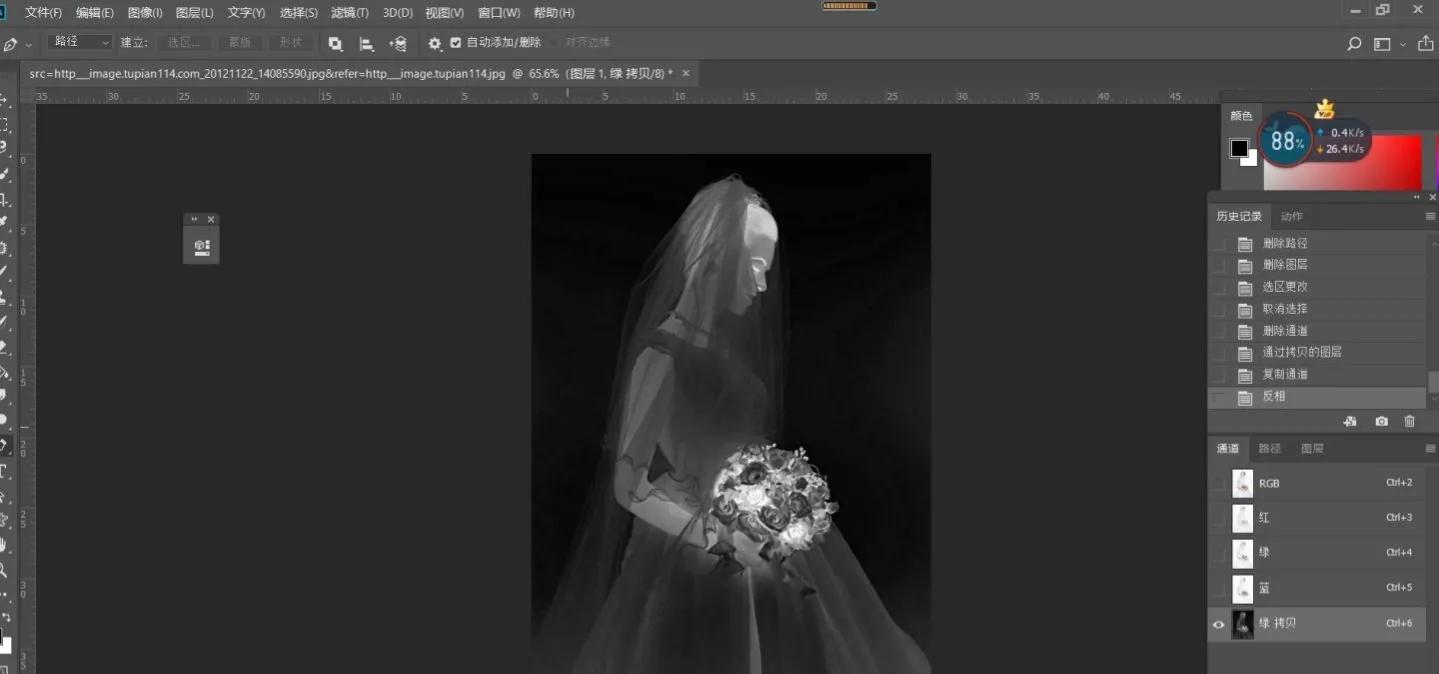Open the Channels panel menu
Viewport: 1439px width, 674px height.
1432,448
